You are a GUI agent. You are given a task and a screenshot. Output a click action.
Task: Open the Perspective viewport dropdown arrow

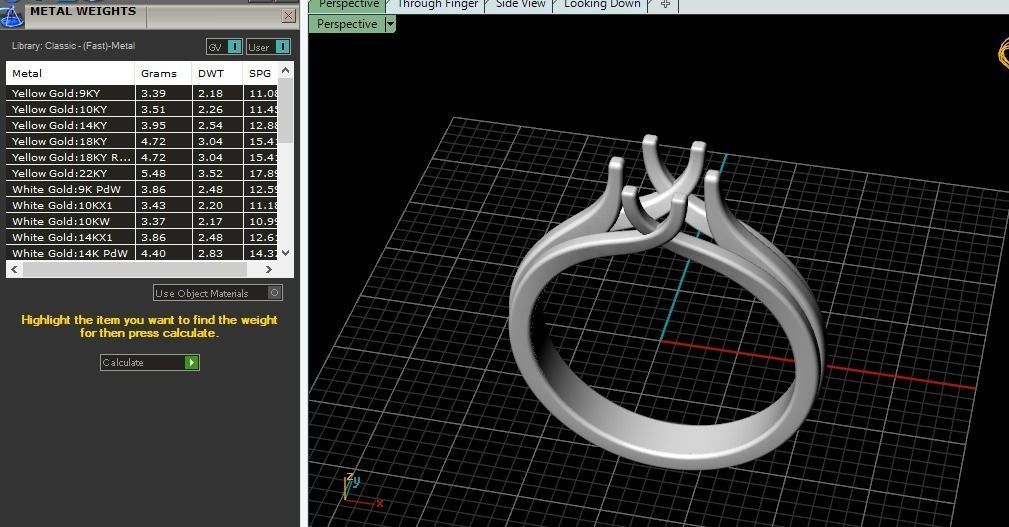coord(390,24)
